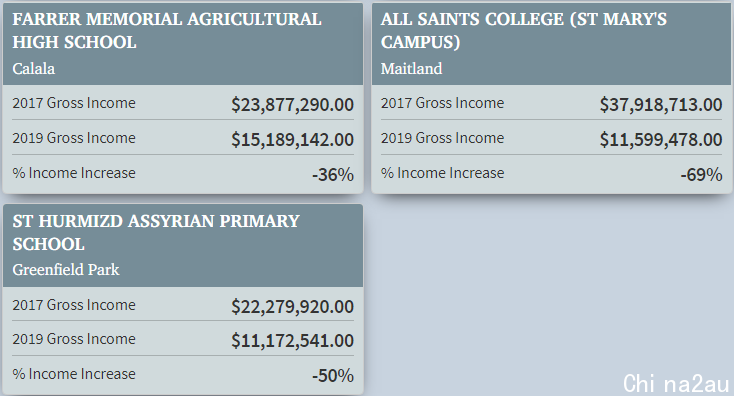Viewport: 734px width, 396px height.
Task: Click the $22,279,920.00 income figure
Action: pos(293,307)
